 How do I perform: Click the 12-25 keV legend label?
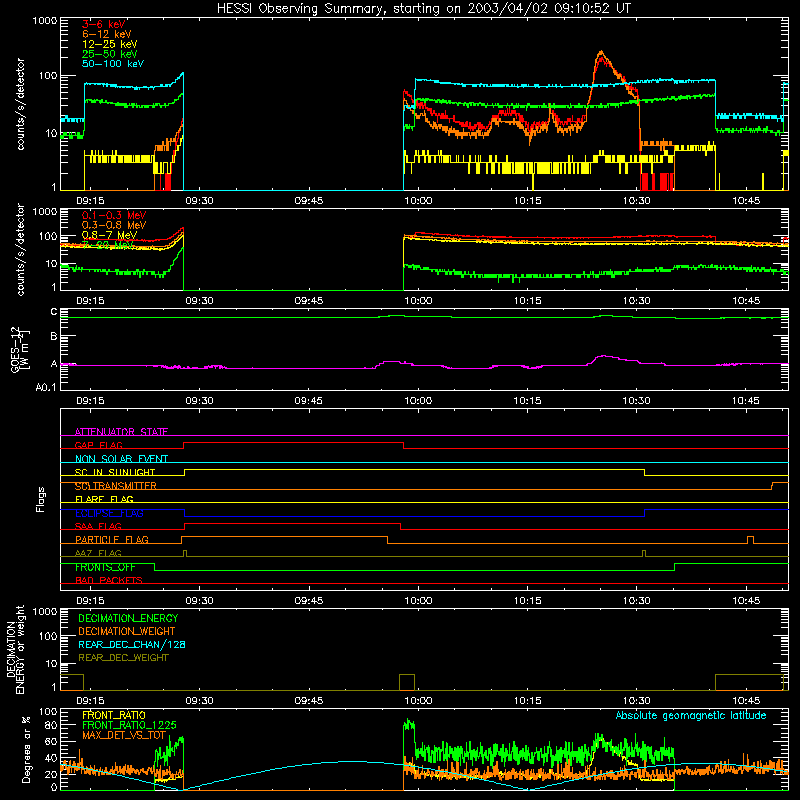click(x=110, y=44)
